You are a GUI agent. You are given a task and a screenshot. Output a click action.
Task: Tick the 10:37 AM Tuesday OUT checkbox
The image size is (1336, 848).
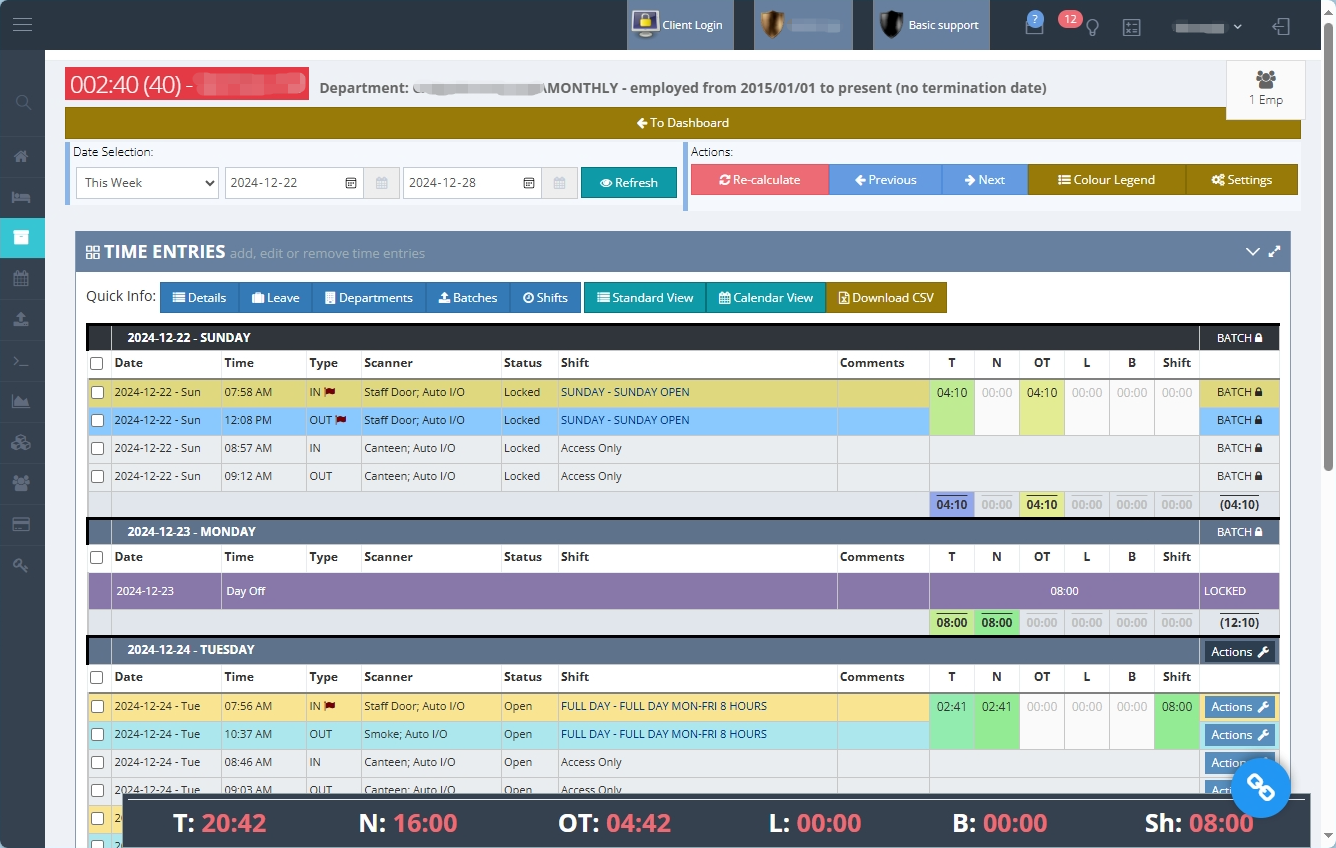point(97,735)
